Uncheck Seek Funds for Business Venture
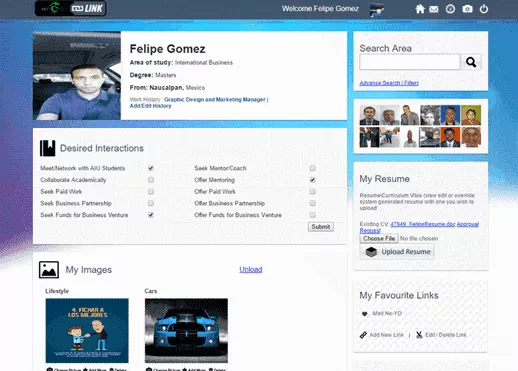 [151, 215]
